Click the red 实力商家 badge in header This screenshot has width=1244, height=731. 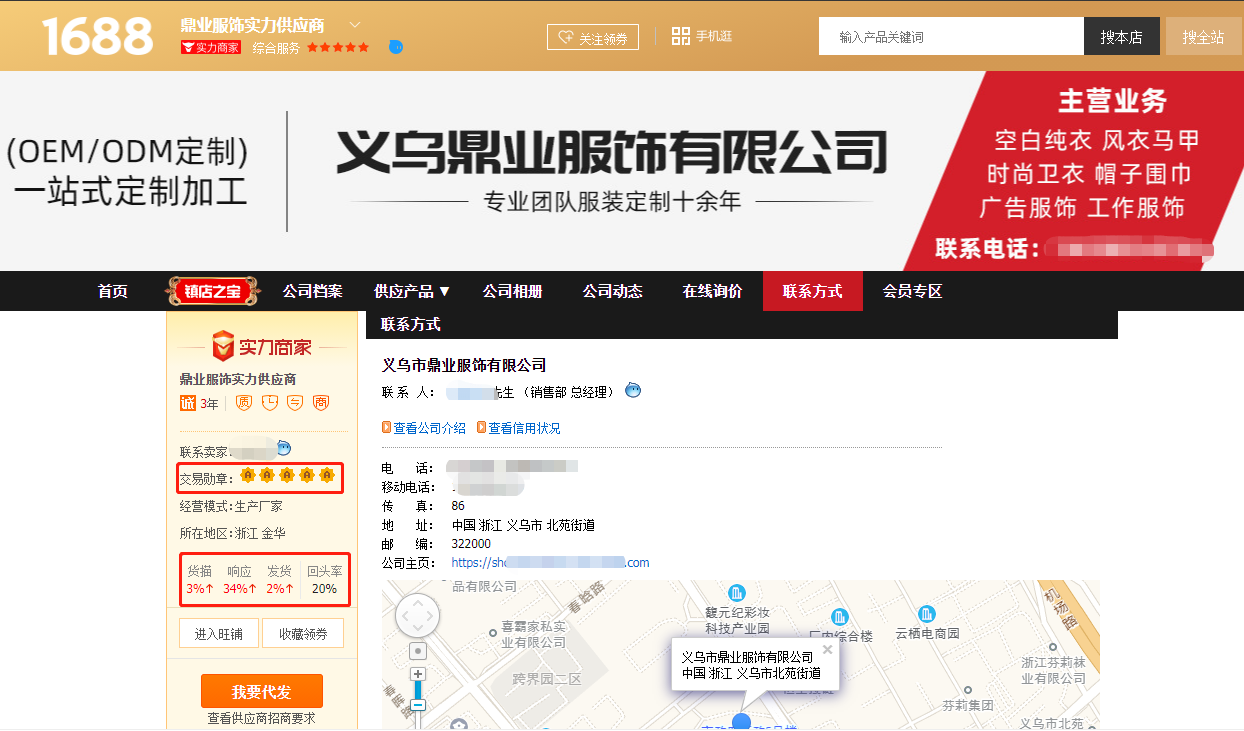(x=211, y=47)
